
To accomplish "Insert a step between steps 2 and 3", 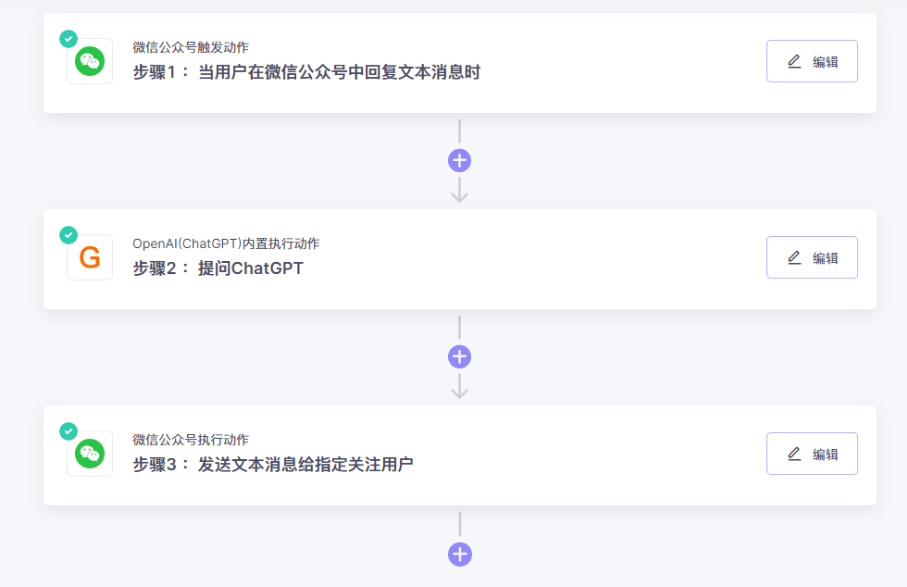I will pos(459,357).
